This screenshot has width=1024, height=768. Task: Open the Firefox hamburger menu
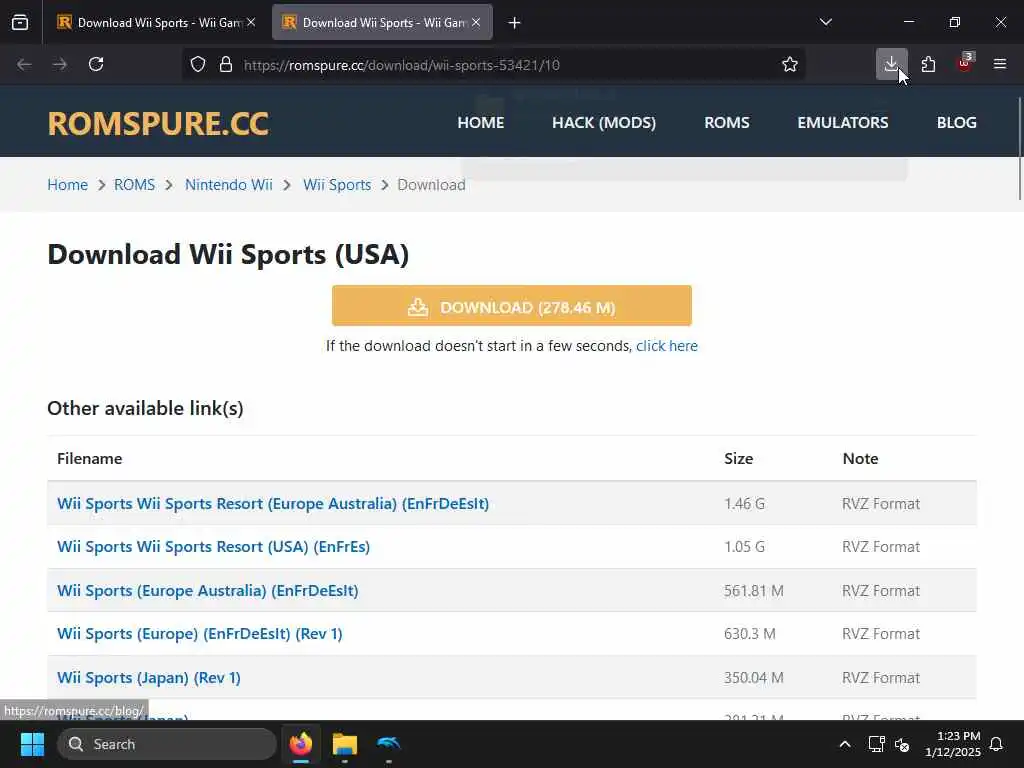[1000, 64]
